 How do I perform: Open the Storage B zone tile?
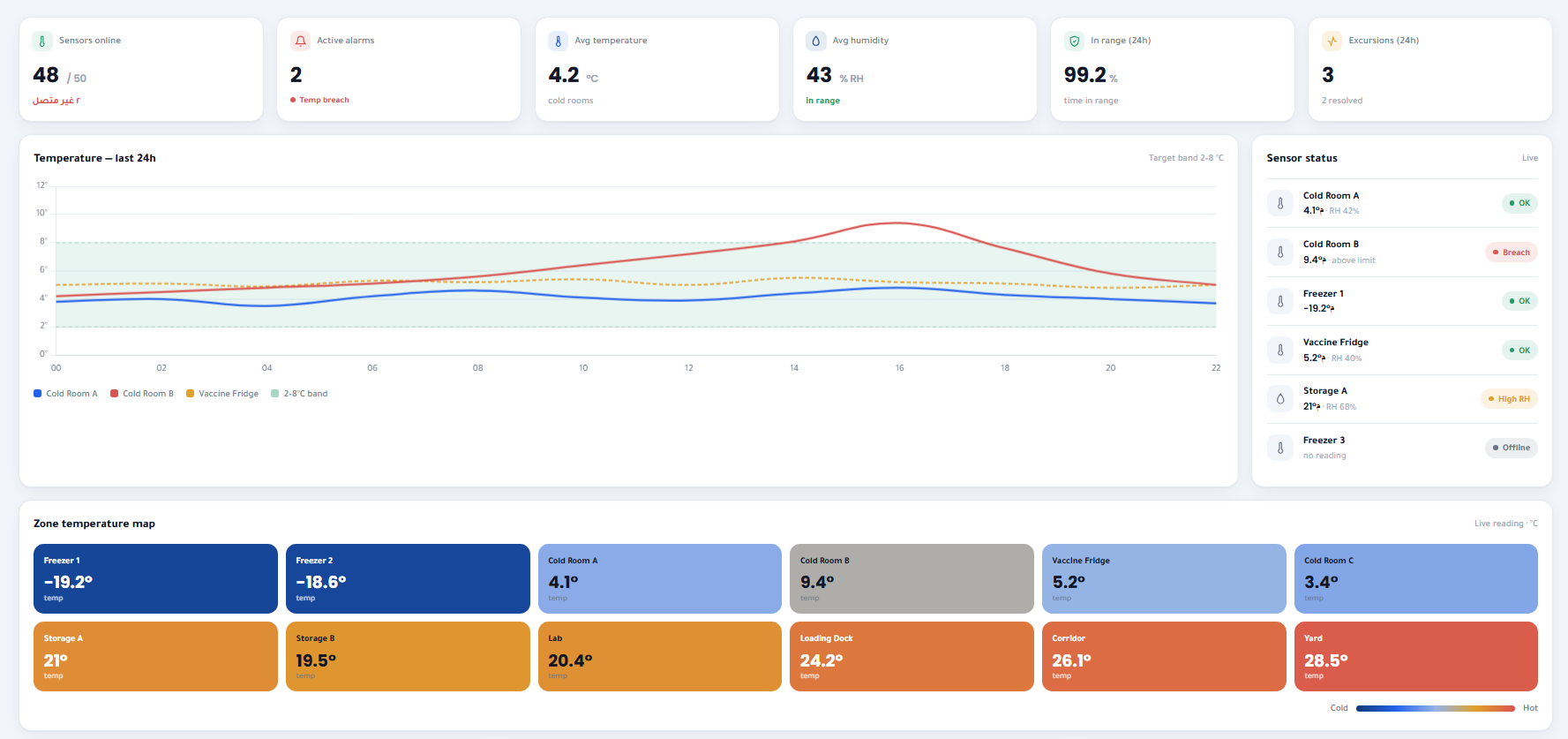(x=408, y=656)
